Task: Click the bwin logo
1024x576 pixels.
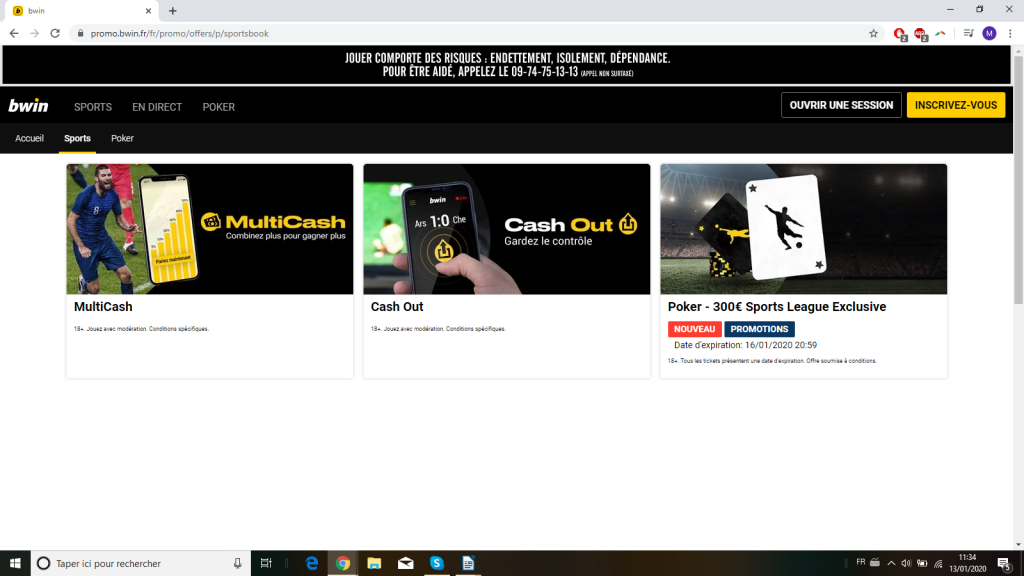Action: point(28,106)
